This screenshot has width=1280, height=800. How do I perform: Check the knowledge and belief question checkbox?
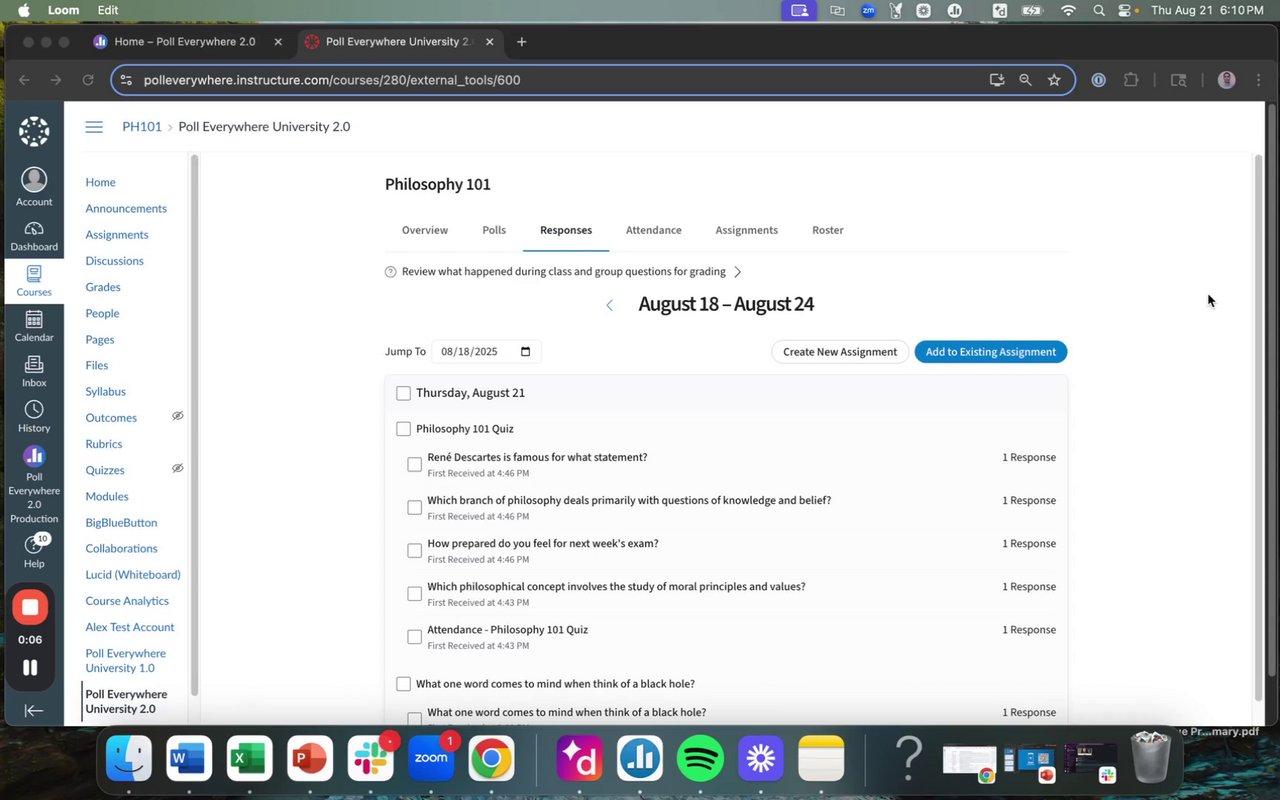click(x=414, y=507)
